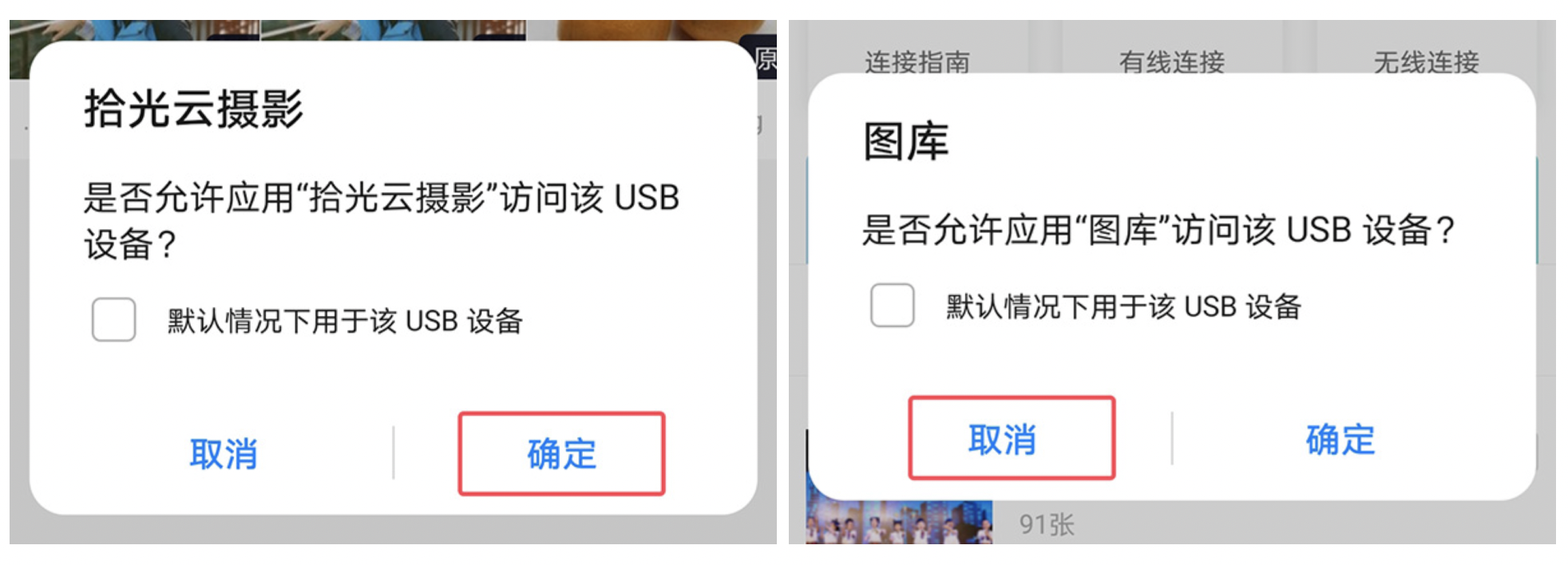The height and width of the screenshot is (565, 1568).
Task: Open the first photo thumbnail above 拾光云摄影 dialog
Action: coord(134,30)
